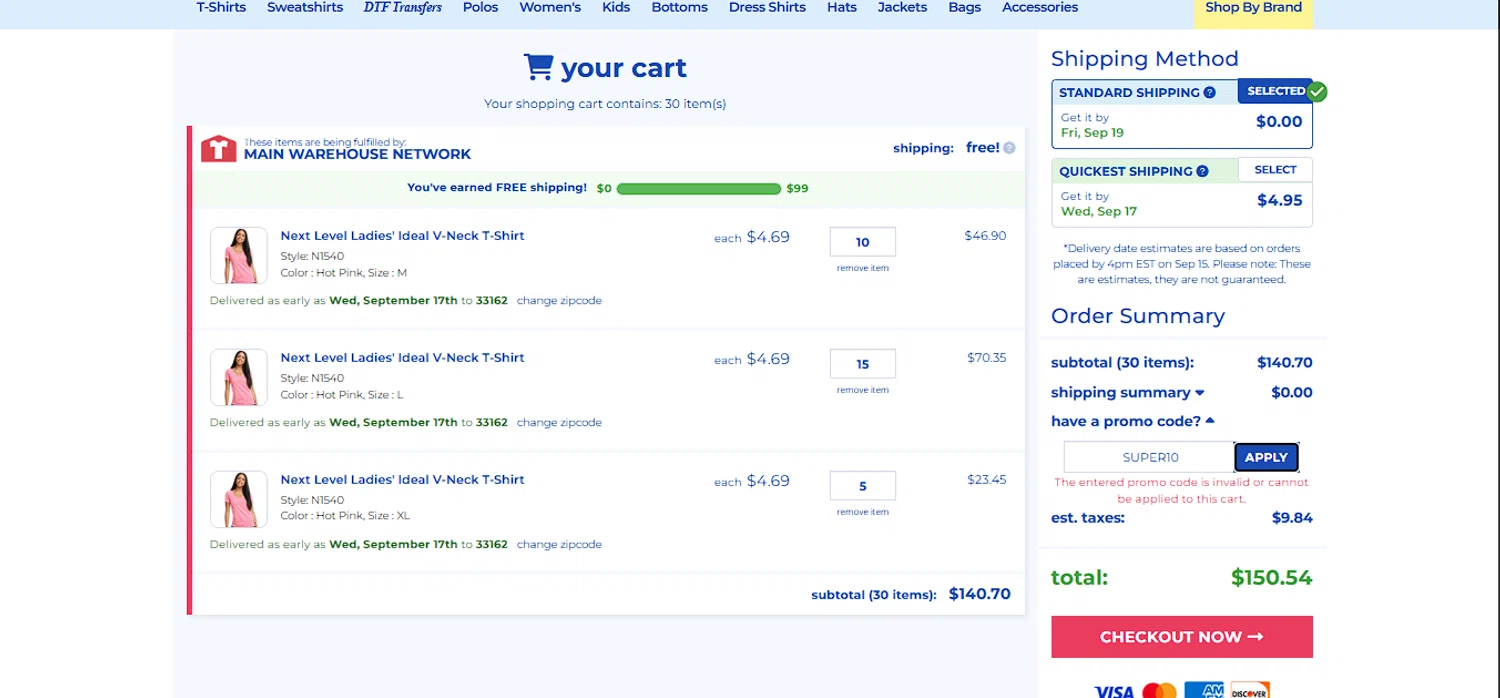The width and height of the screenshot is (1500, 698).
Task: Change zipcode for the size M item
Action: click(x=559, y=301)
